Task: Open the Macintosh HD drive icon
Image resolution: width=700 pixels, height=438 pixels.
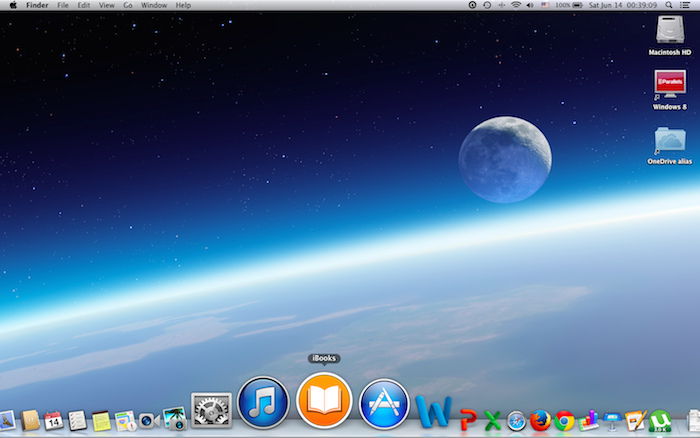Action: click(669, 31)
